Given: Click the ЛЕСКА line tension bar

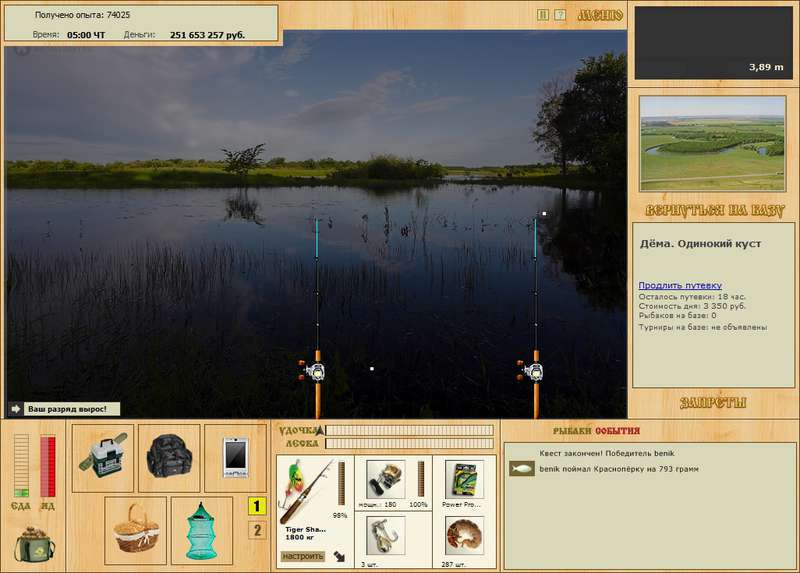Looking at the screenshot, I should (410, 443).
